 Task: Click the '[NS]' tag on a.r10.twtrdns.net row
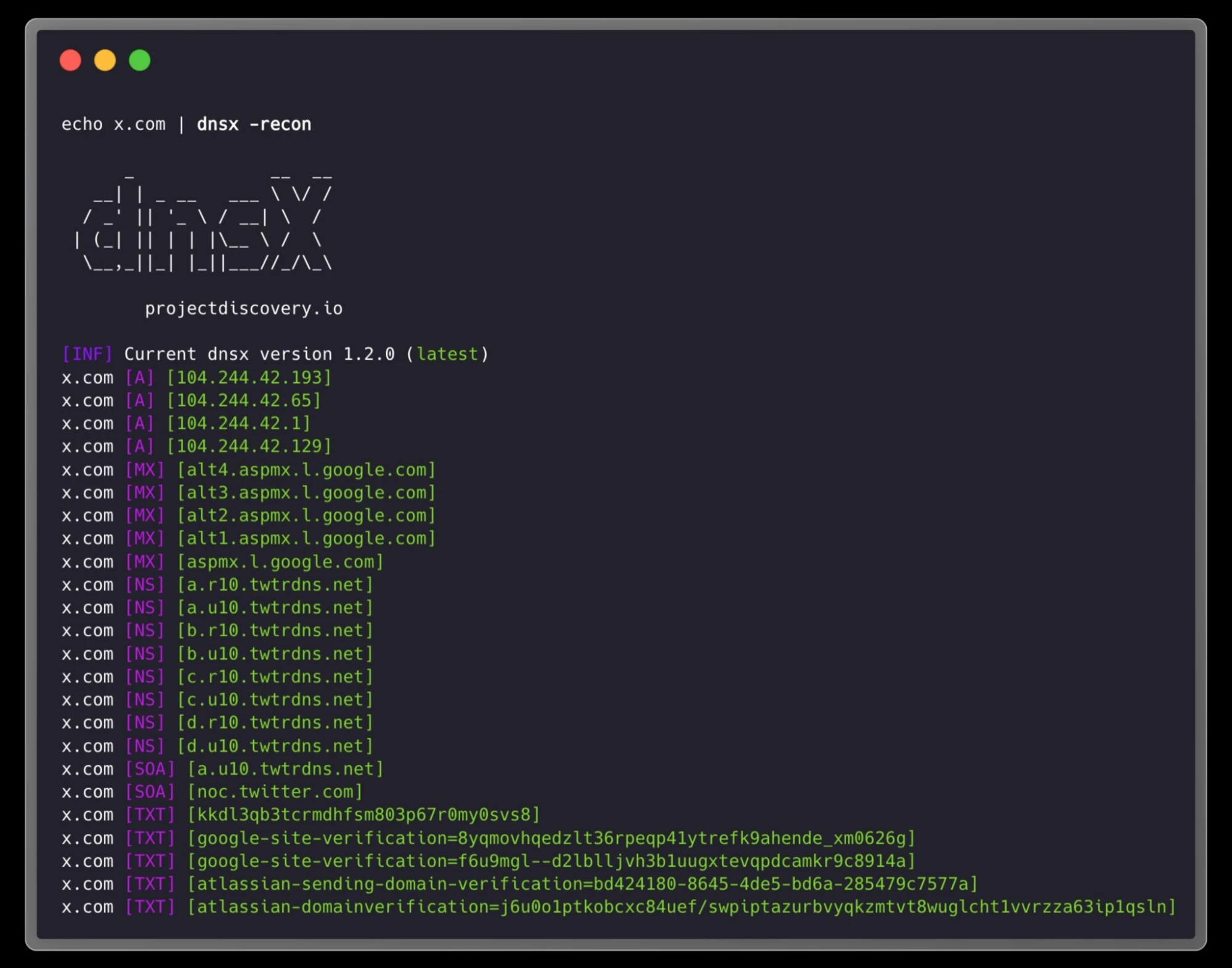point(145,584)
